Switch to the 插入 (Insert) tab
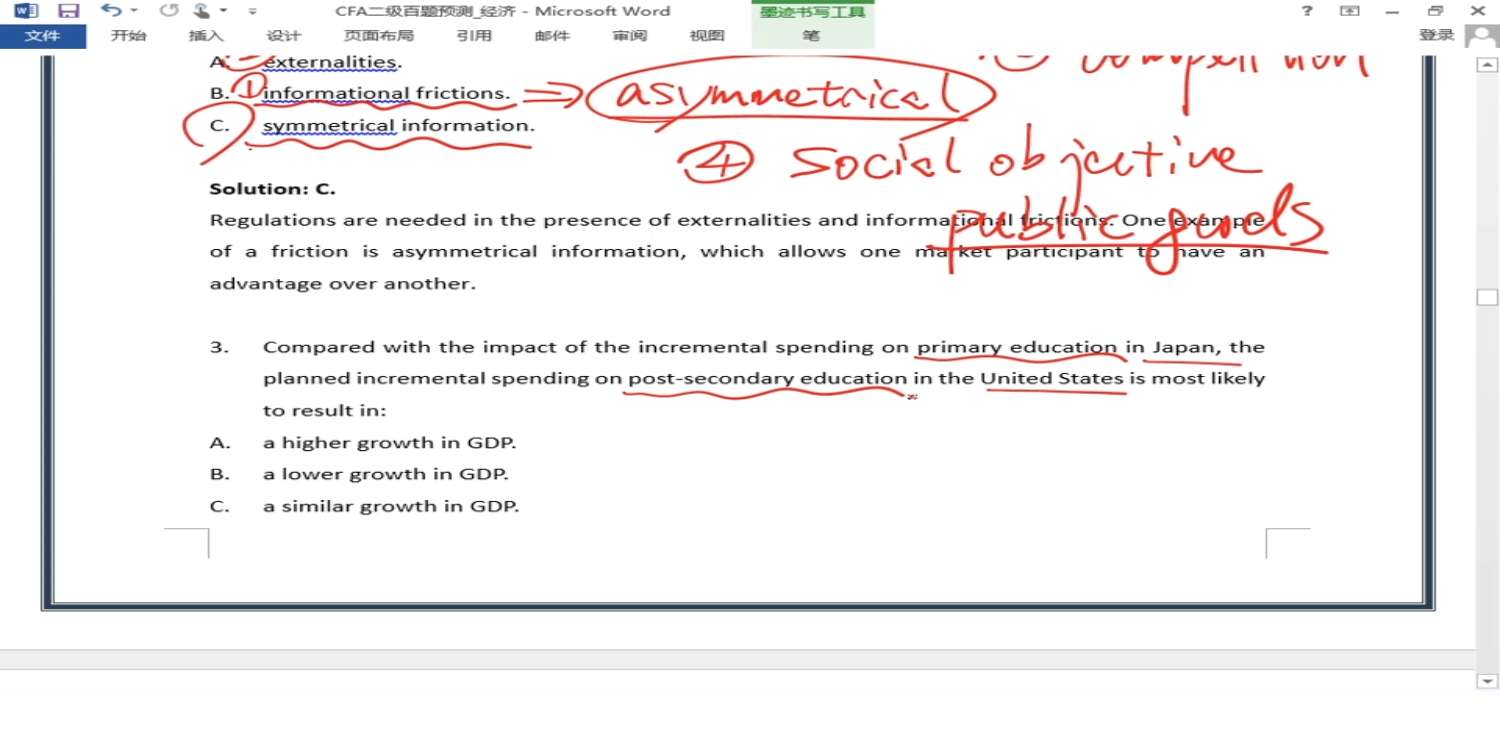 point(206,36)
